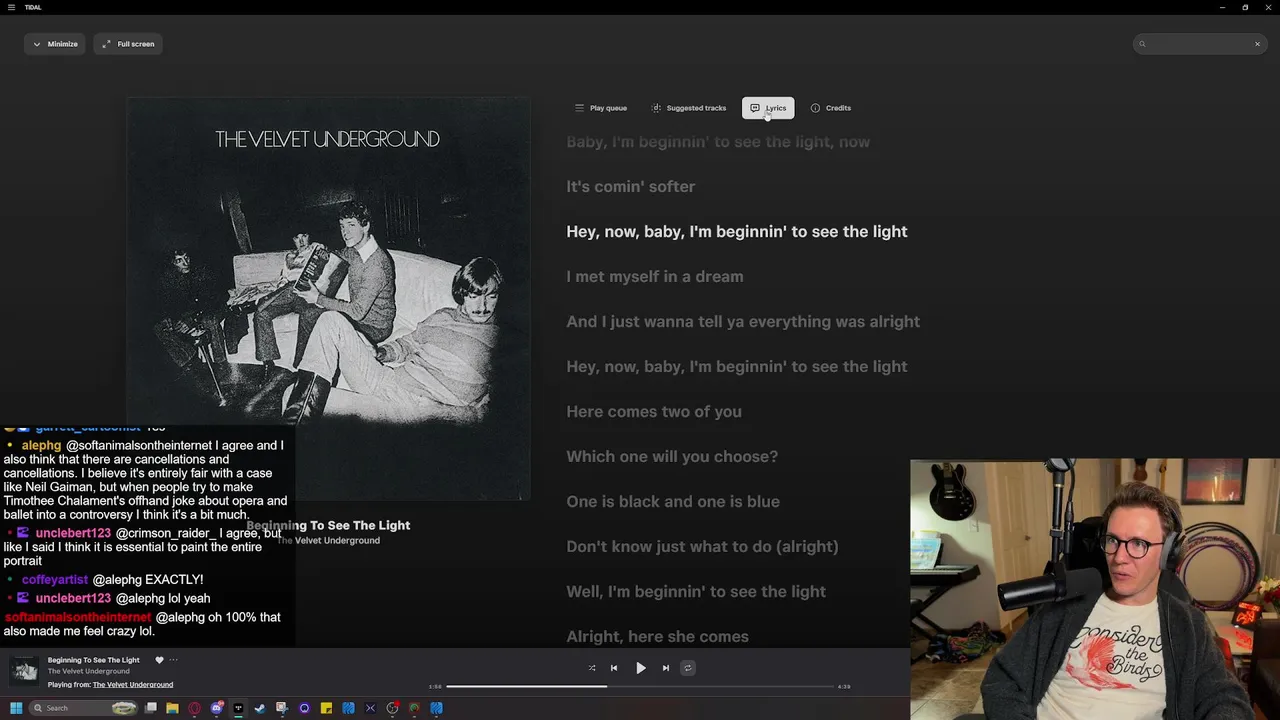This screenshot has height=720, width=1280.
Task: Seek on the track progress bar
Action: tap(640, 686)
